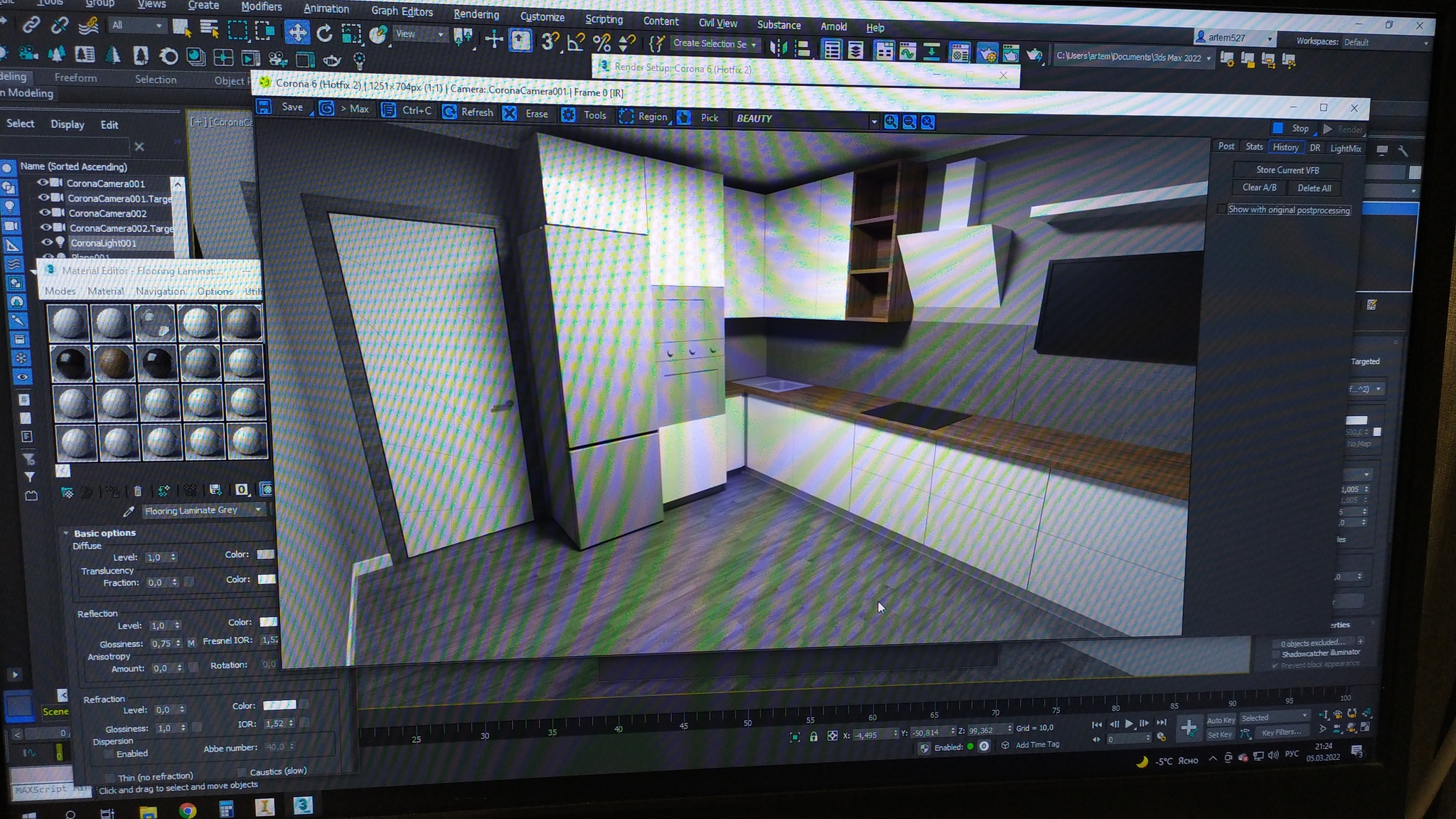Enable Dispersion checkbox

coord(109,753)
